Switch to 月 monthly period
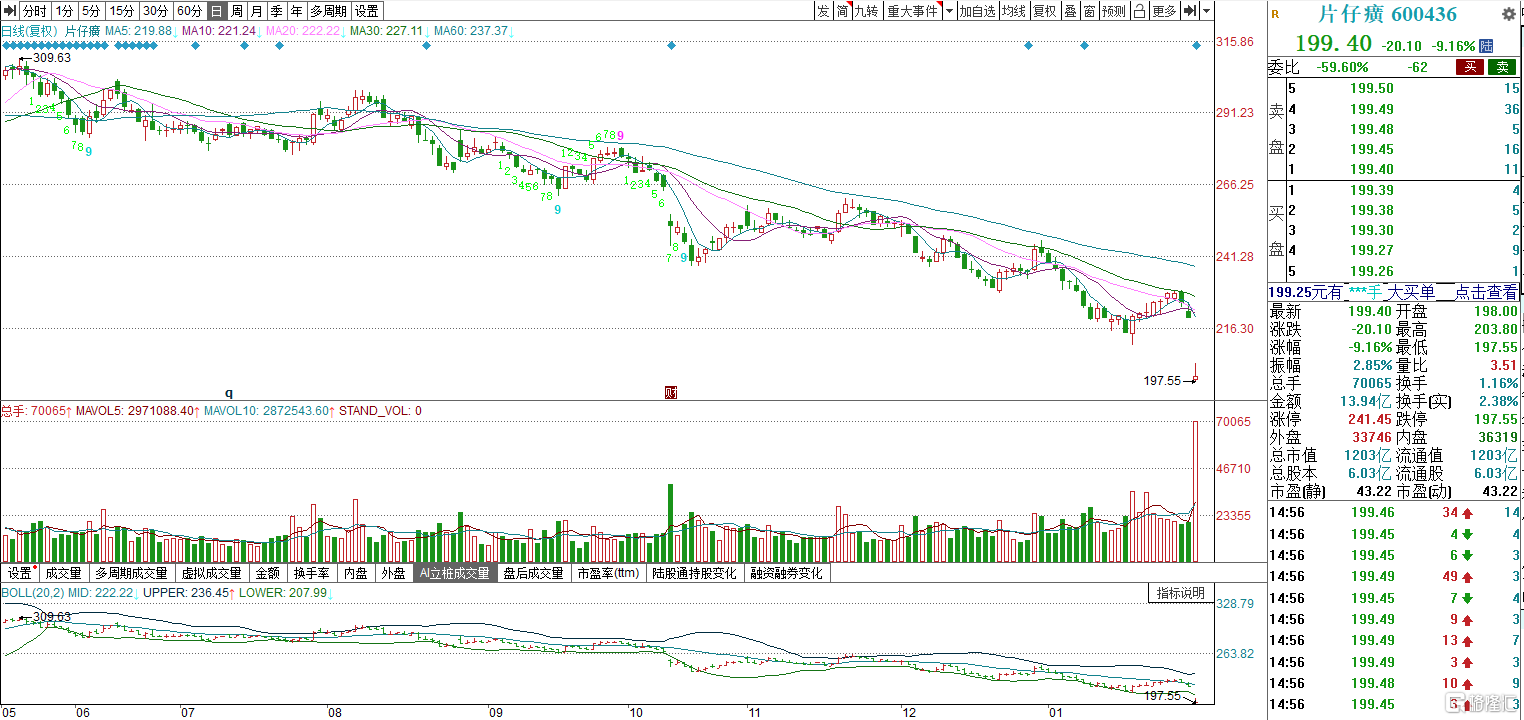The width and height of the screenshot is (1524, 720). pos(256,11)
